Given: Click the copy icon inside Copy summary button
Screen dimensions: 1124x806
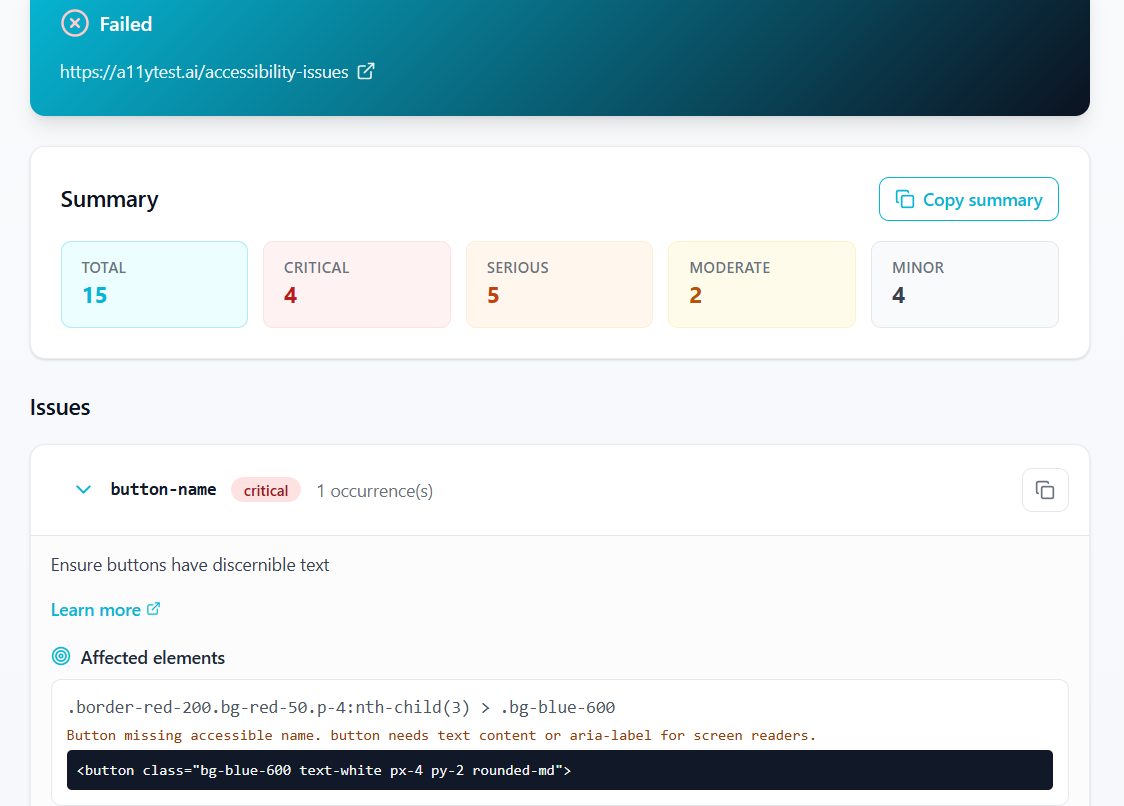Looking at the screenshot, I should [x=906, y=199].
